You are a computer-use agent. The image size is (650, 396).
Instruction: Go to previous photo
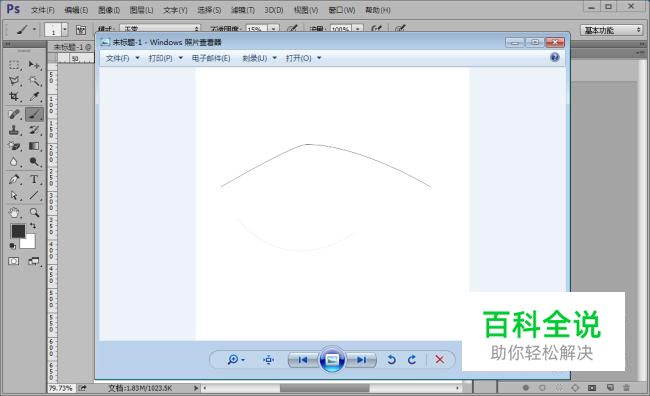303,360
